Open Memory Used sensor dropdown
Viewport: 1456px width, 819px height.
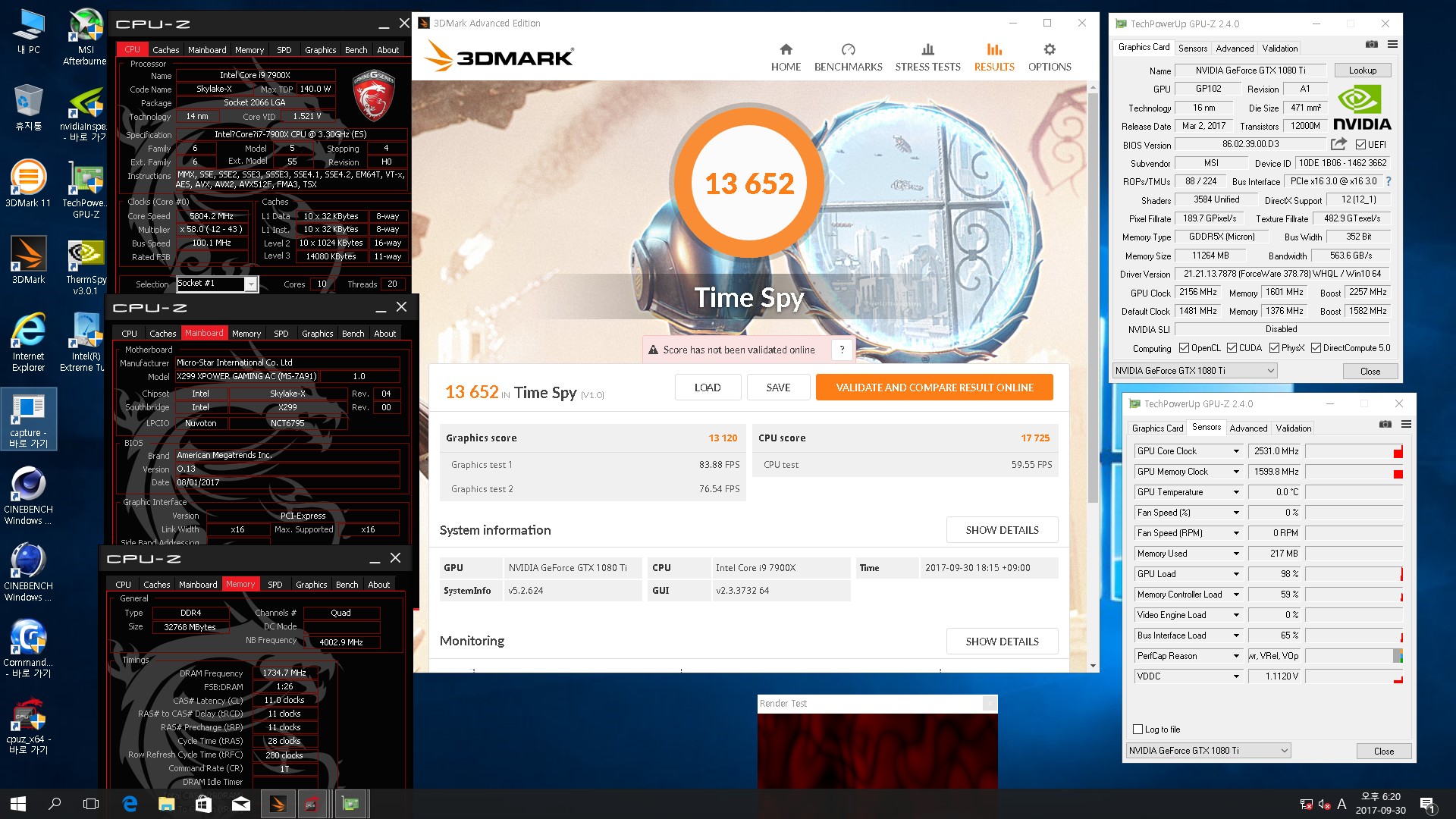(x=1236, y=554)
